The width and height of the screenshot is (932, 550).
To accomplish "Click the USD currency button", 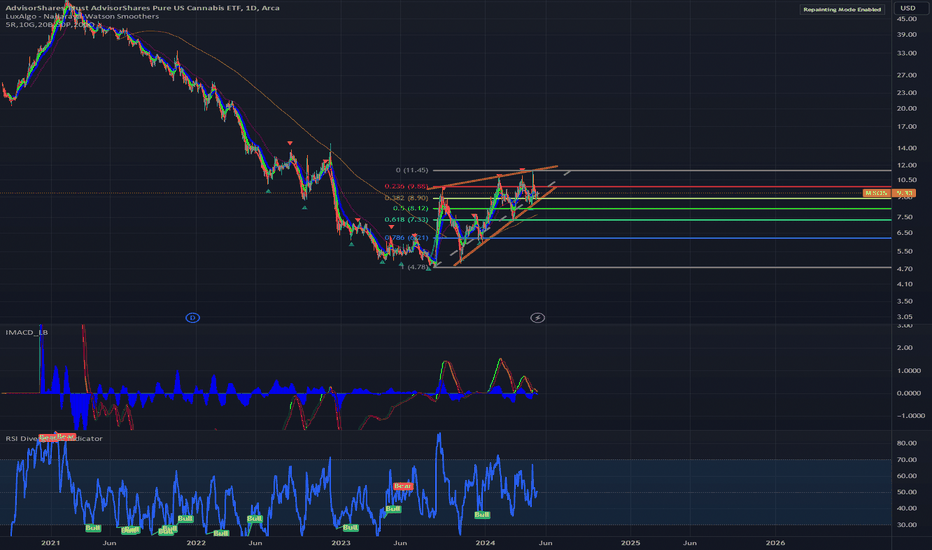I will click(908, 8).
